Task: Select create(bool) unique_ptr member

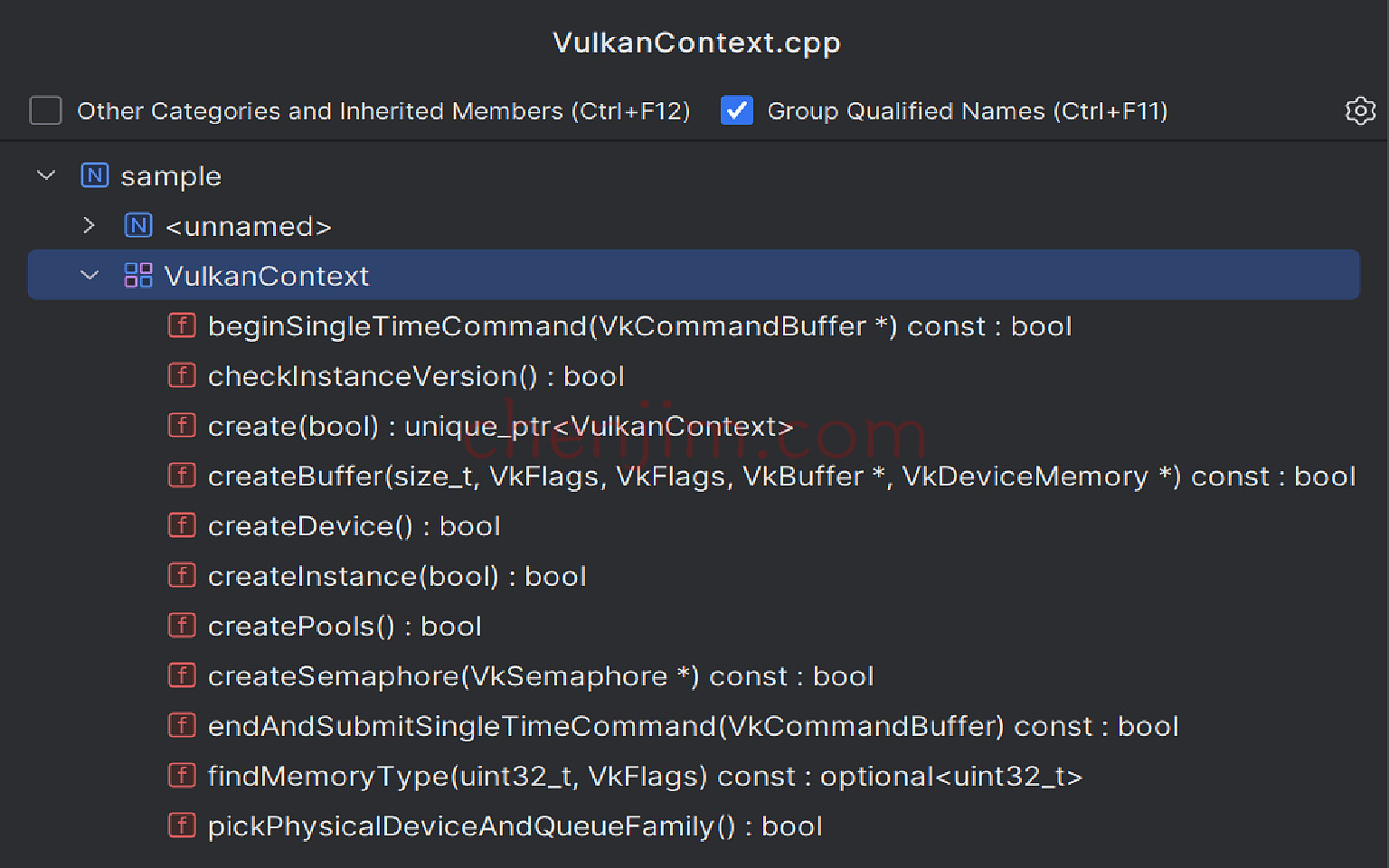Action: pos(500,426)
